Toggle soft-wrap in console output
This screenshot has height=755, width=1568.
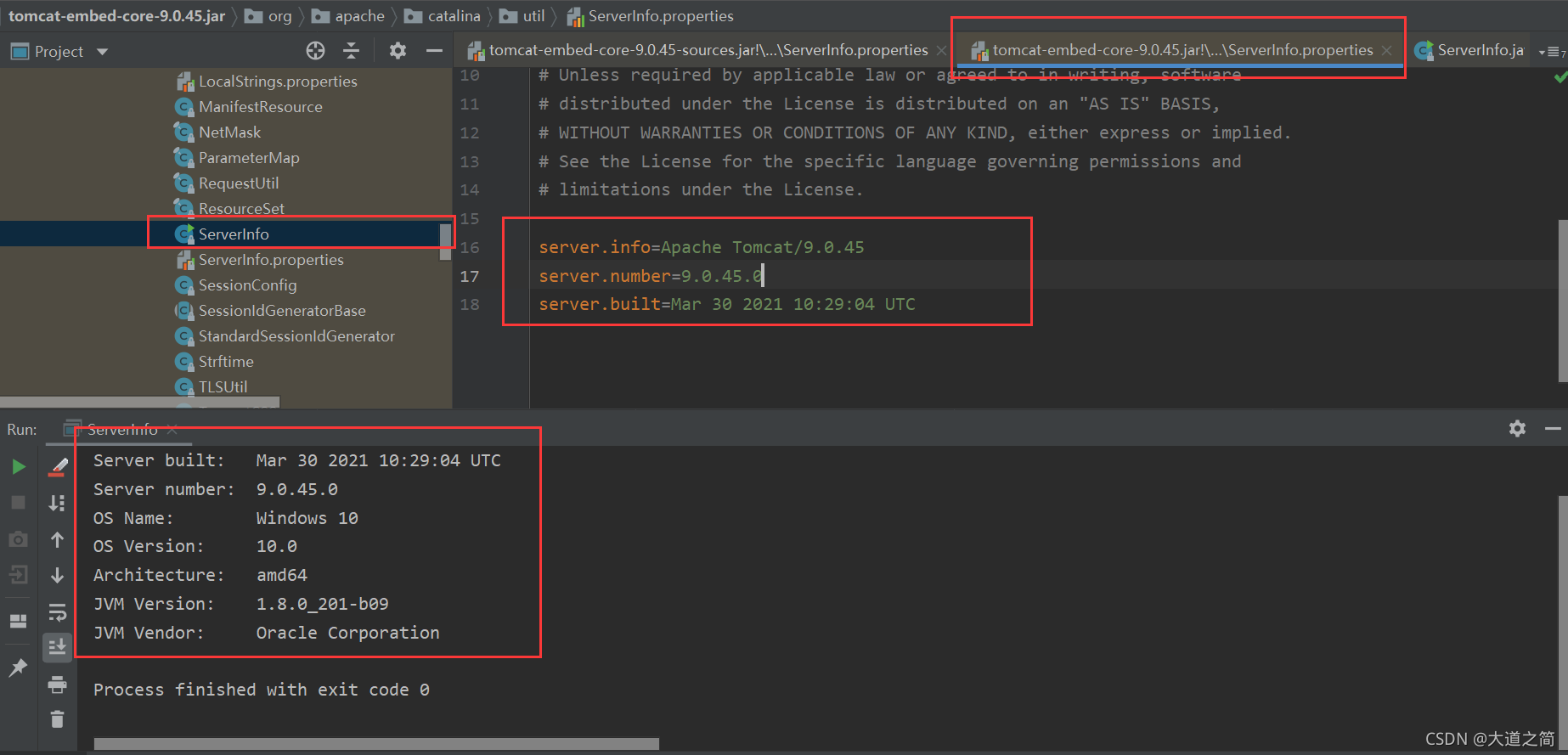(57, 611)
